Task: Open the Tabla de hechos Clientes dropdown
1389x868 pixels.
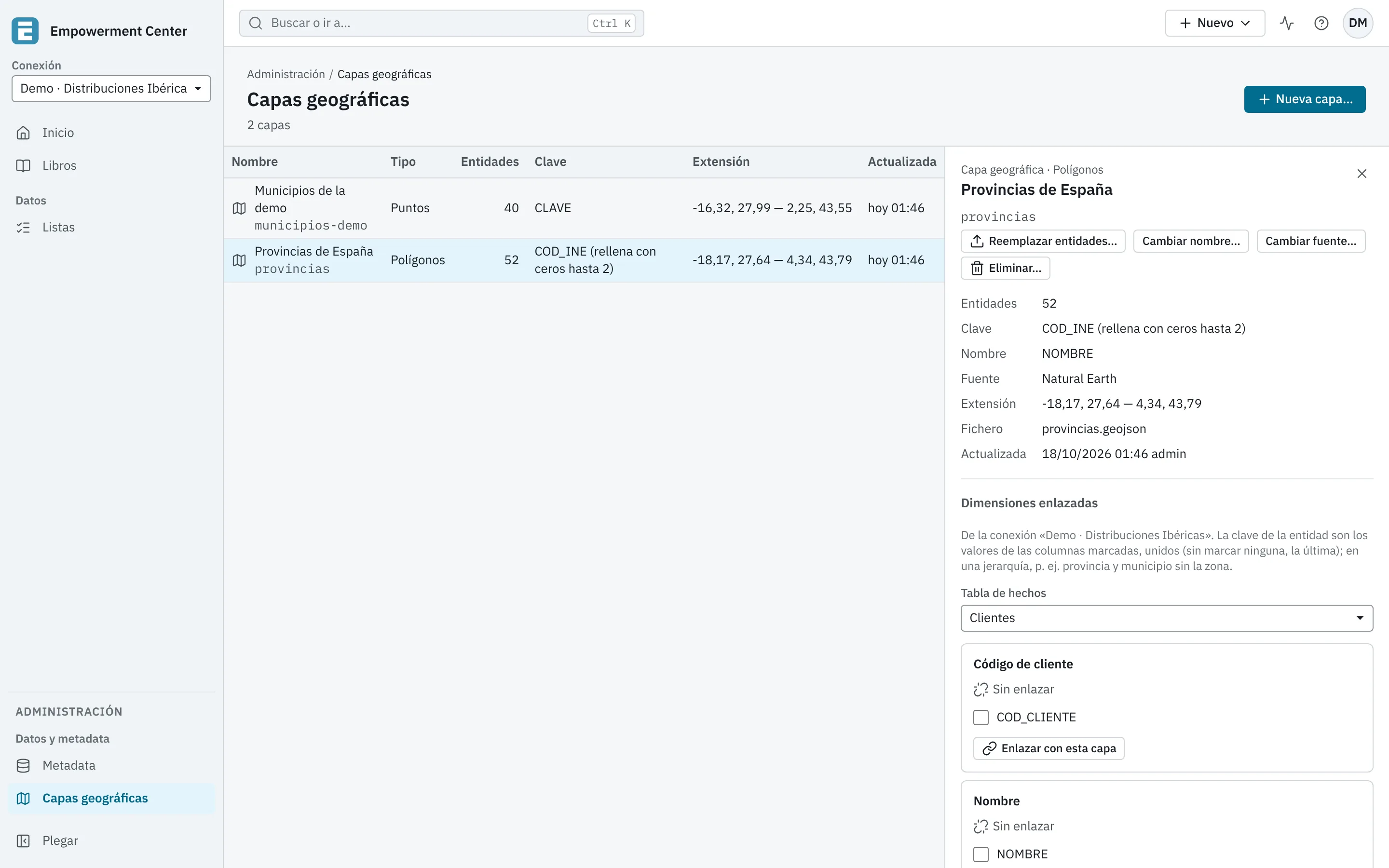Action: click(x=1166, y=618)
